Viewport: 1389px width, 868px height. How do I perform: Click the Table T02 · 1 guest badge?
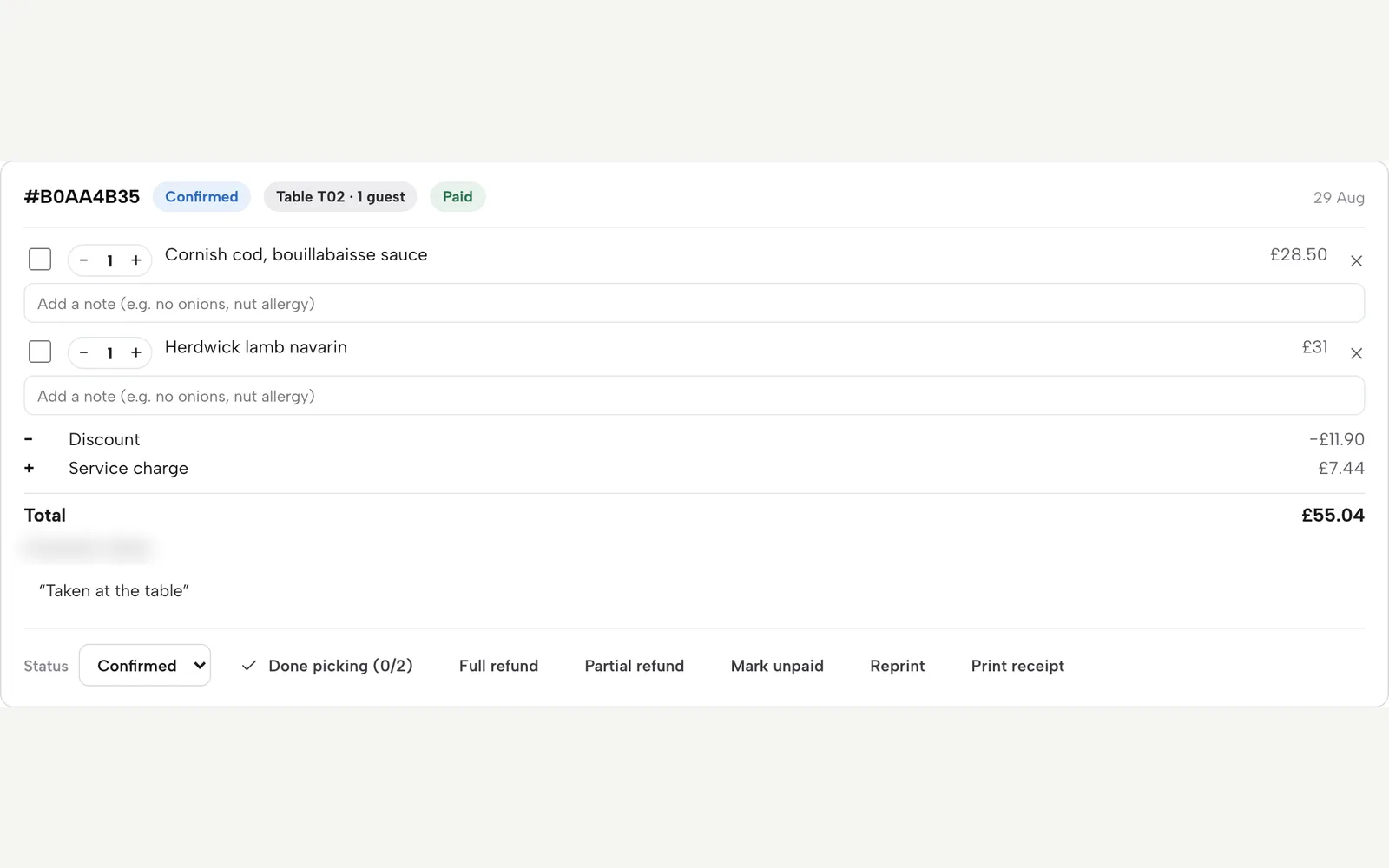pos(340,197)
